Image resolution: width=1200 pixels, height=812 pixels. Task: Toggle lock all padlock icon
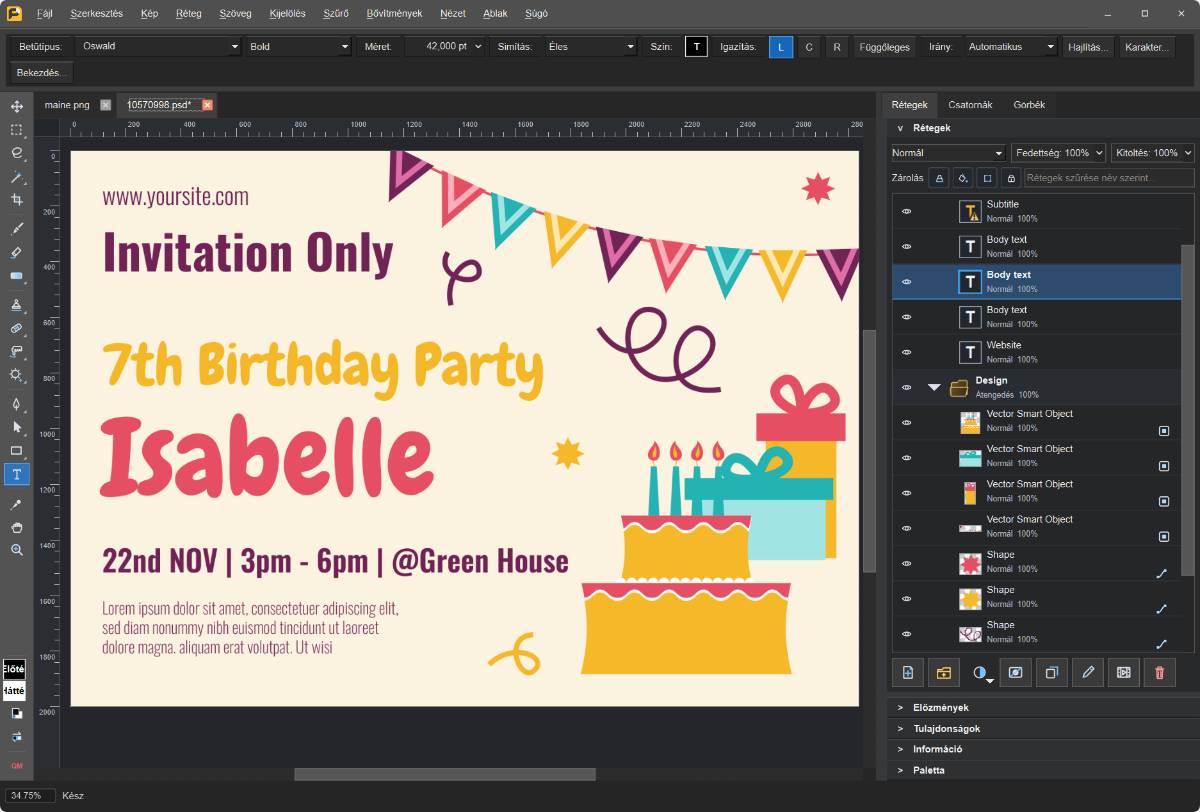(x=1010, y=178)
